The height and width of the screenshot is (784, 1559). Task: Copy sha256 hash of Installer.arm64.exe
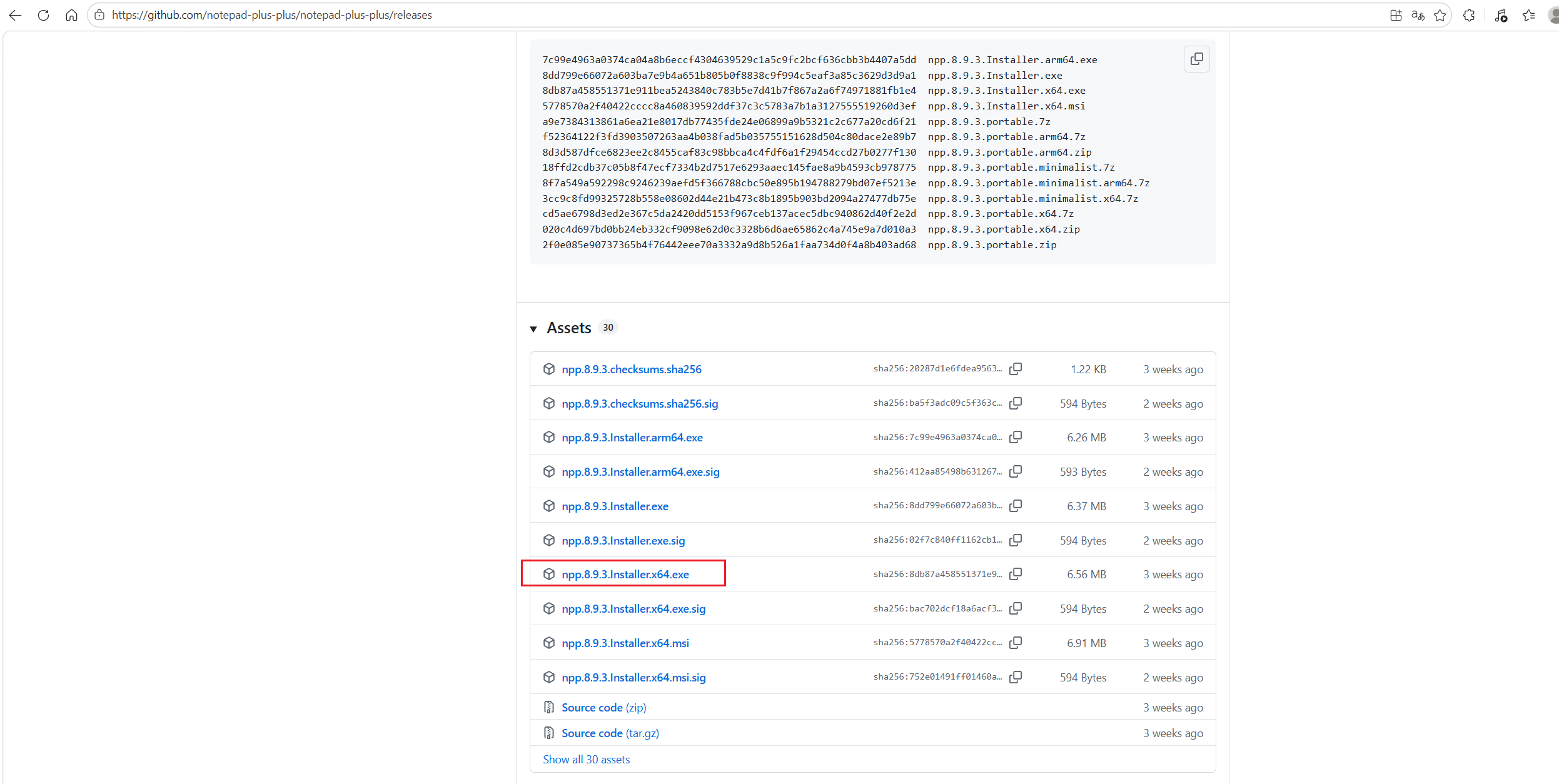click(x=1016, y=437)
